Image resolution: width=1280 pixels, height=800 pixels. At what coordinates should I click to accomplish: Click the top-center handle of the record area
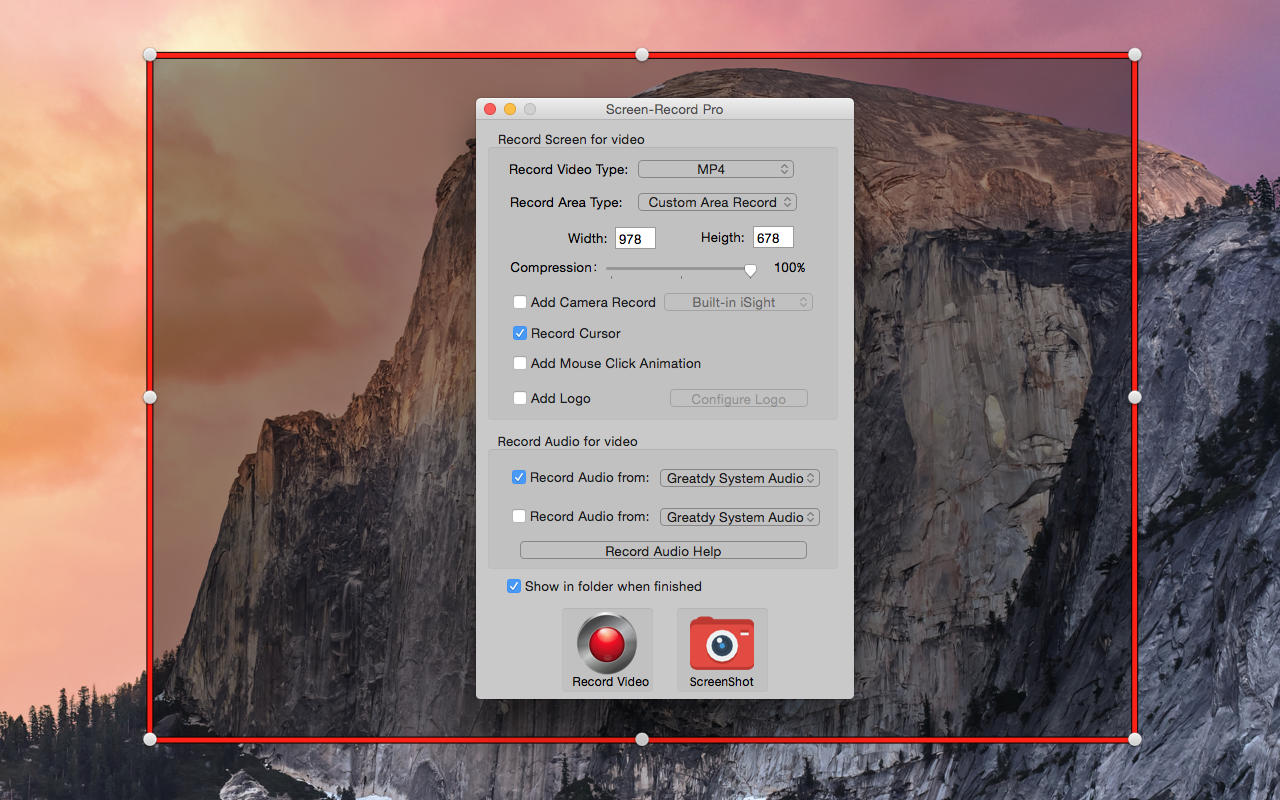click(x=642, y=54)
